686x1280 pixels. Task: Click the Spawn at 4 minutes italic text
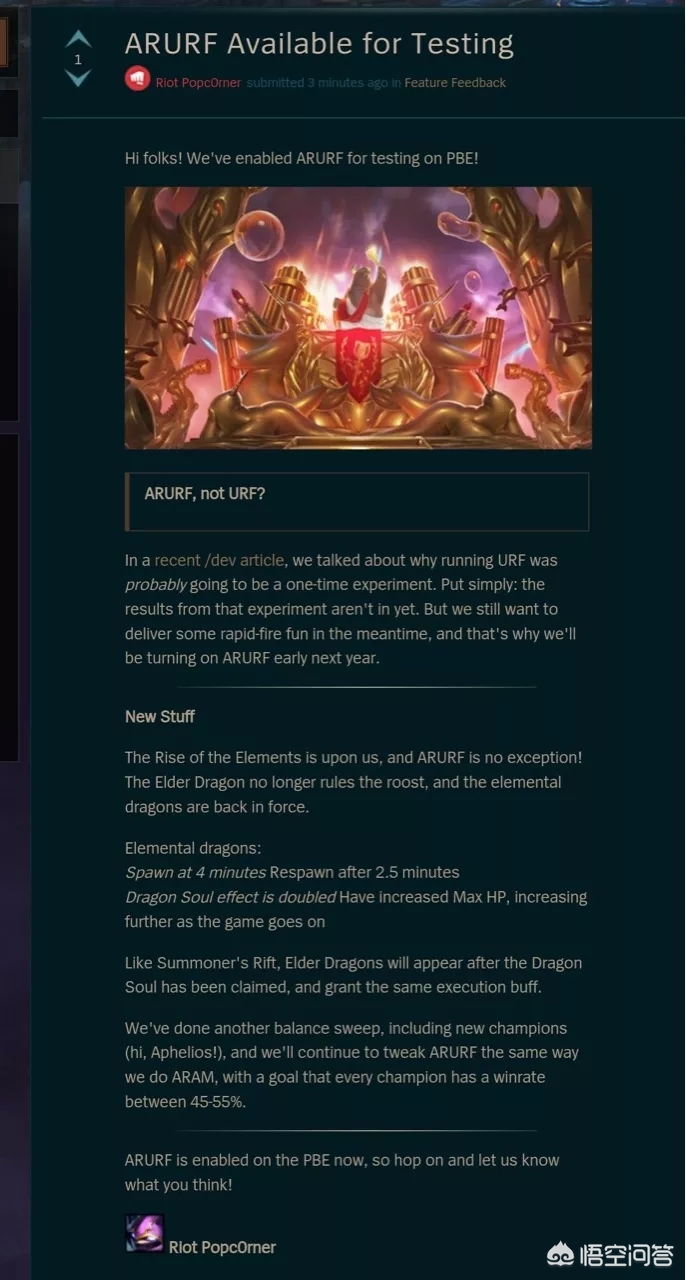pos(195,872)
